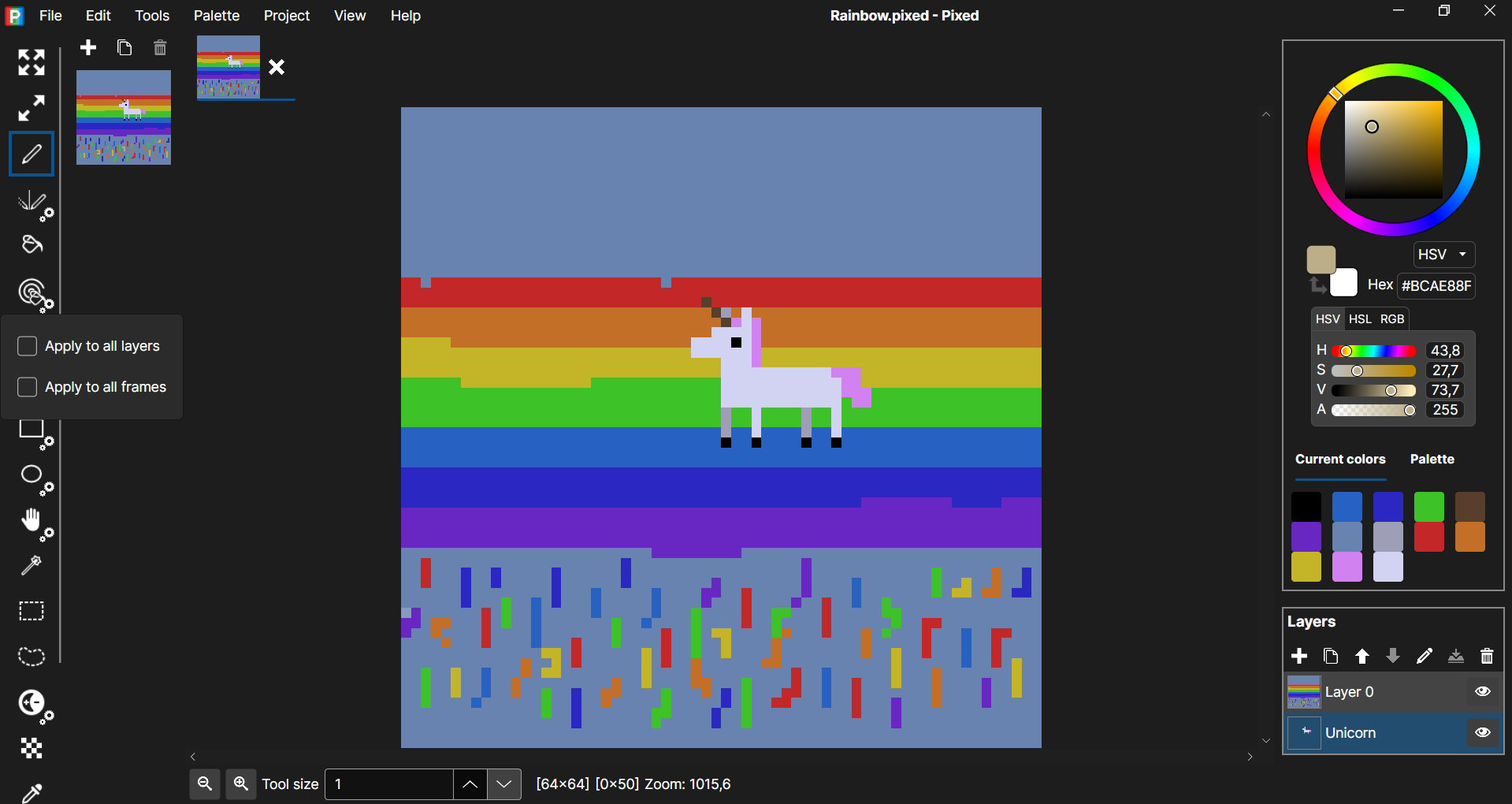Viewport: 1512px width, 804px height.
Task: Open the View menu
Action: click(x=350, y=16)
